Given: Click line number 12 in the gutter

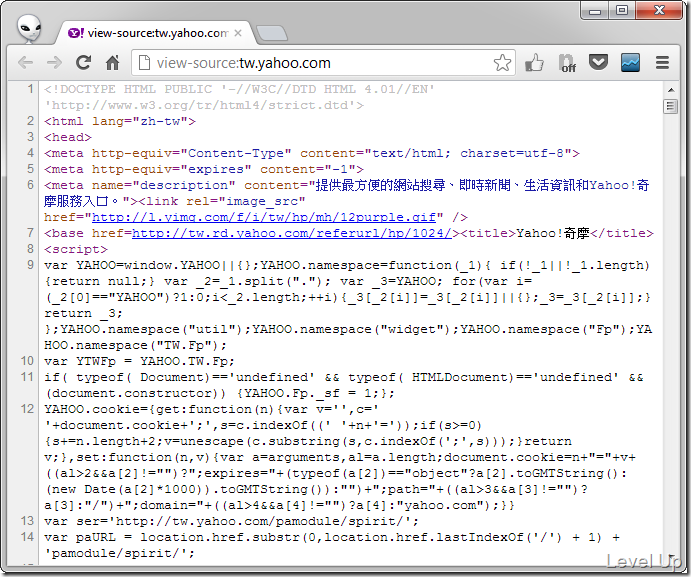Looking at the screenshot, I should 27,409.
